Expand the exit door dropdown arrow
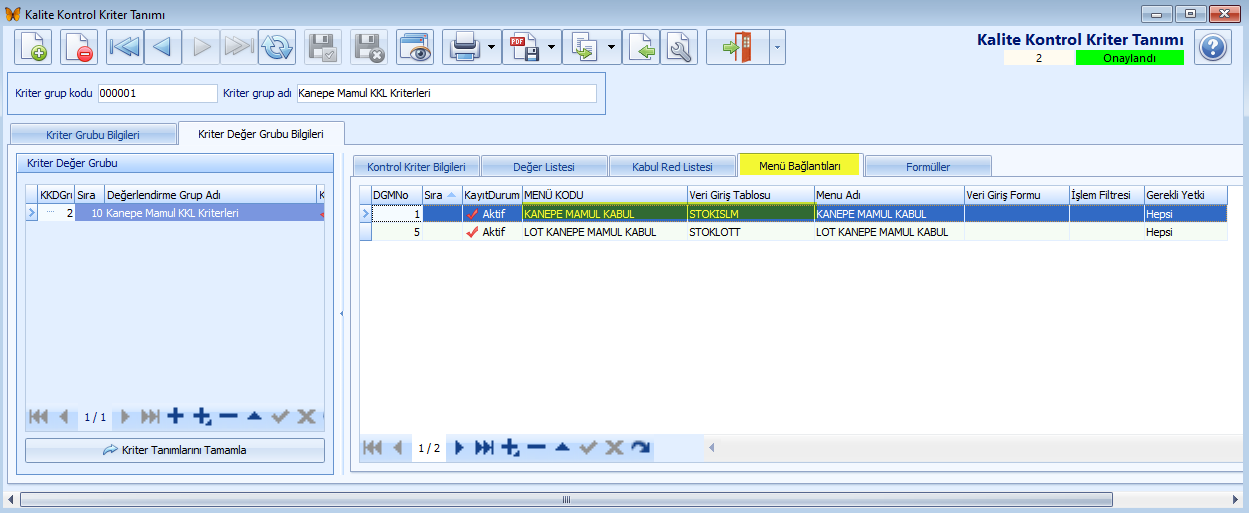This screenshot has height=513, width=1249. point(776,47)
